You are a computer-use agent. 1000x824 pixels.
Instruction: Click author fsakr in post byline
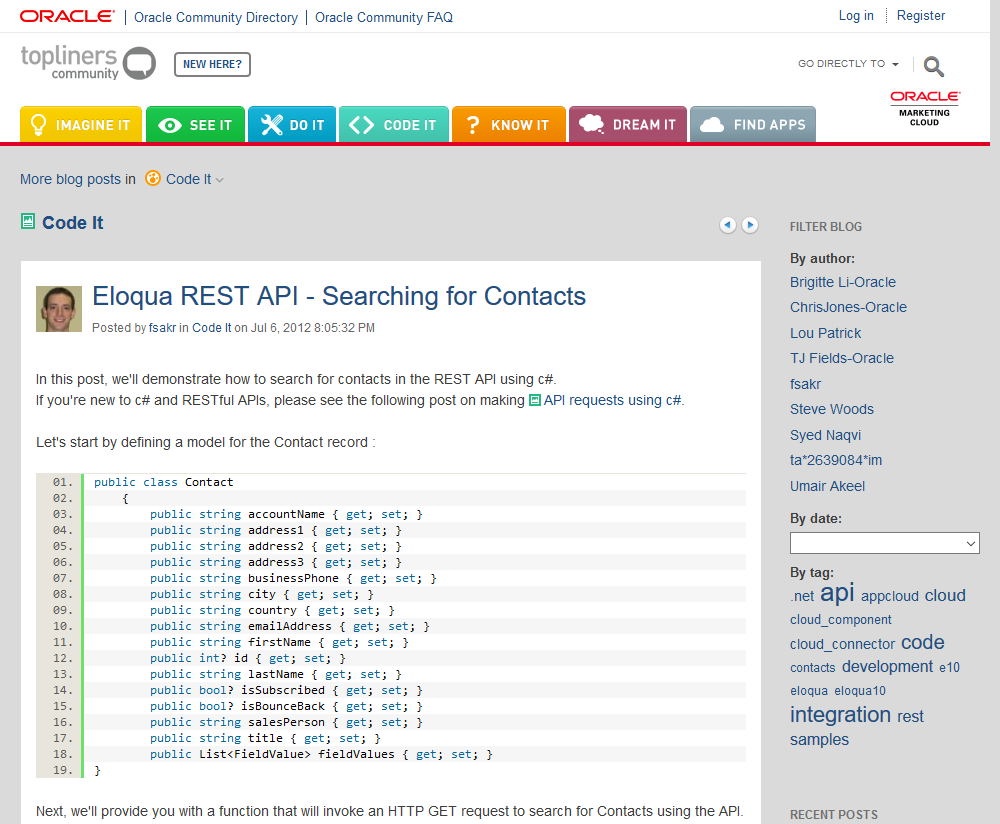(x=162, y=328)
